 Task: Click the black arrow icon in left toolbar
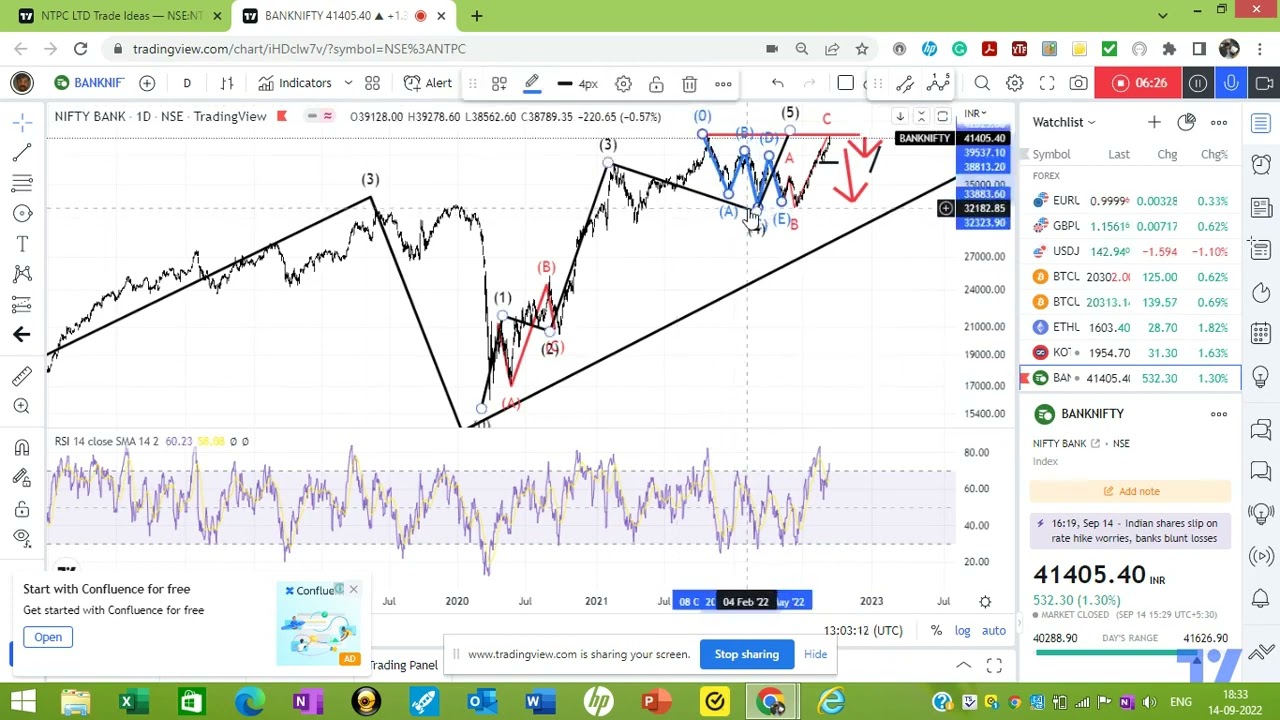point(22,335)
